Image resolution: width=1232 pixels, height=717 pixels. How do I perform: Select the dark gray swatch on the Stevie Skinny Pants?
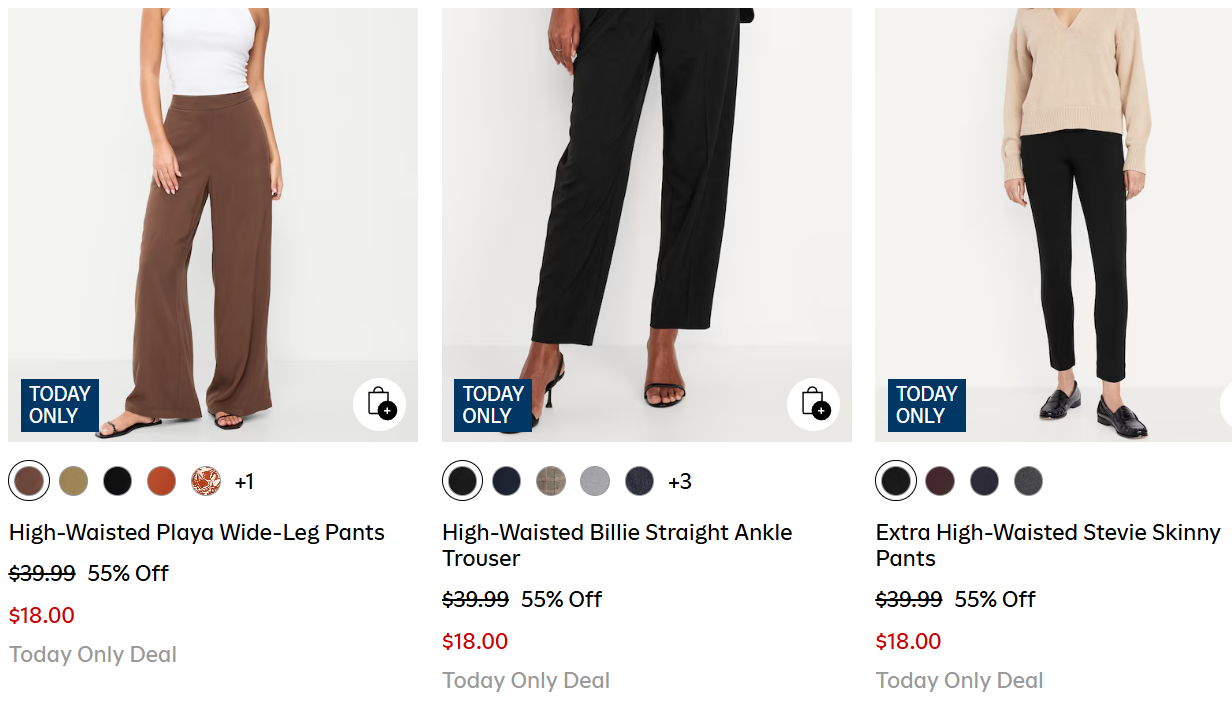click(1028, 480)
